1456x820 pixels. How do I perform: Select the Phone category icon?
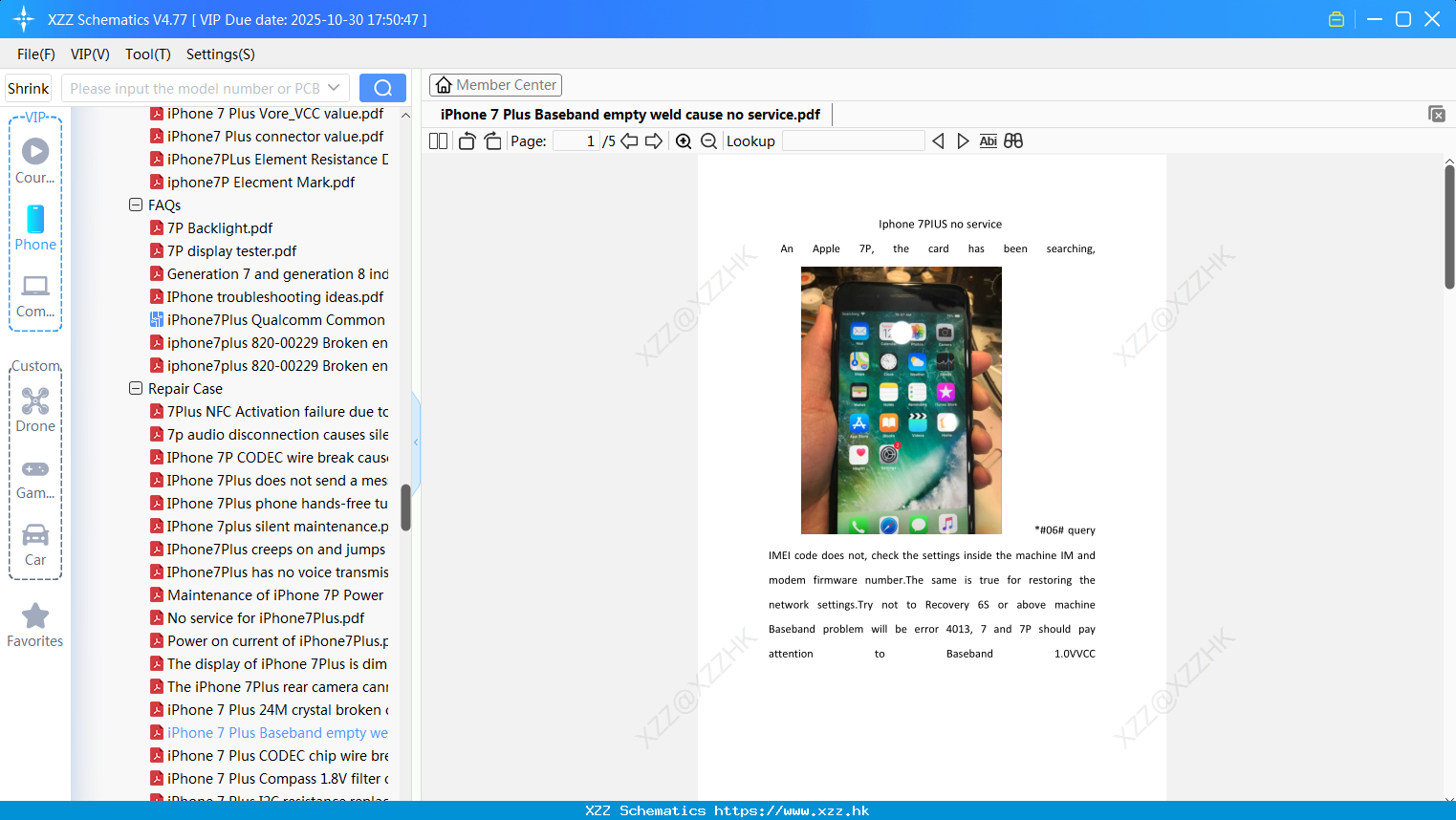coord(35,227)
